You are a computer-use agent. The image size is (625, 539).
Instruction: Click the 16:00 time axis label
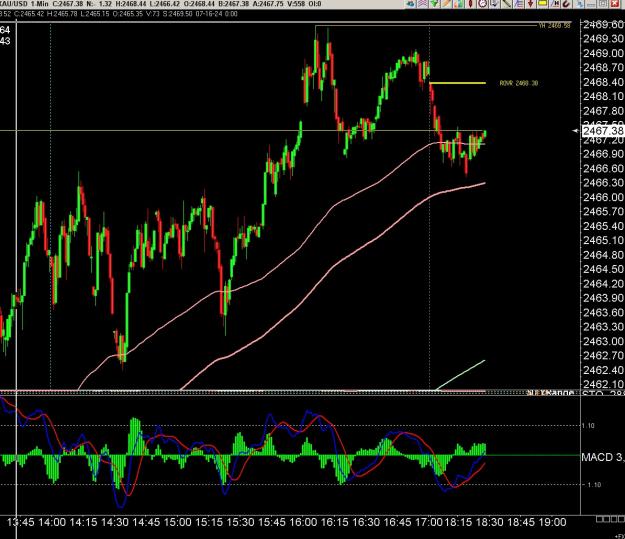click(303, 522)
